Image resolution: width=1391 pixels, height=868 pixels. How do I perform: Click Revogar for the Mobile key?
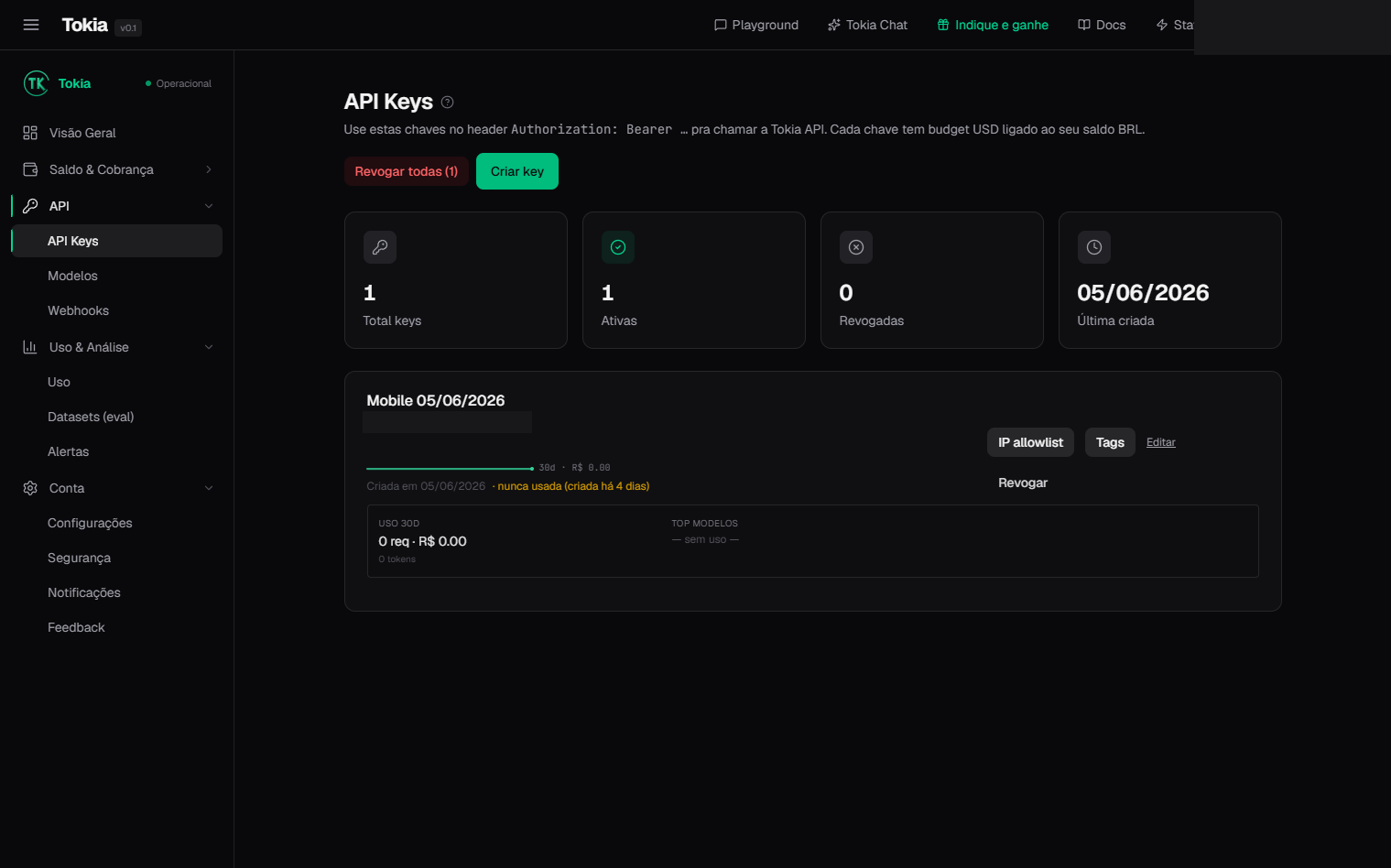point(1023,483)
